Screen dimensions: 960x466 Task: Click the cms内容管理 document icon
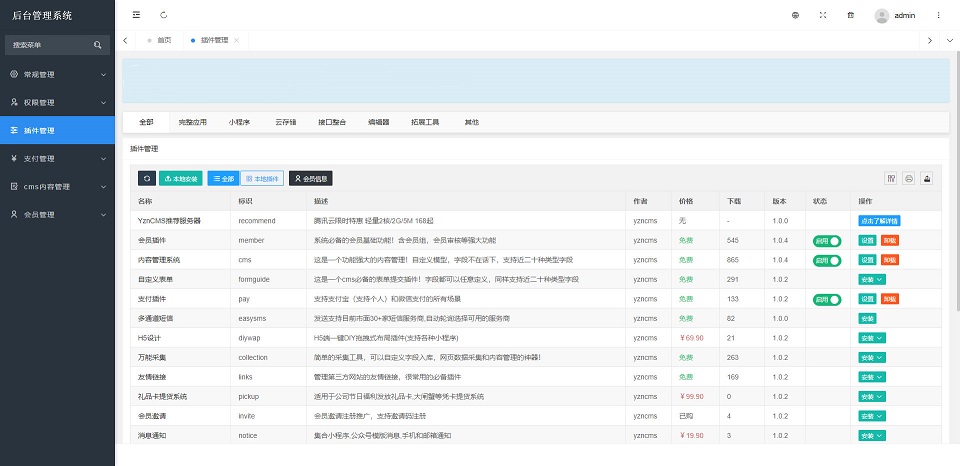14,186
